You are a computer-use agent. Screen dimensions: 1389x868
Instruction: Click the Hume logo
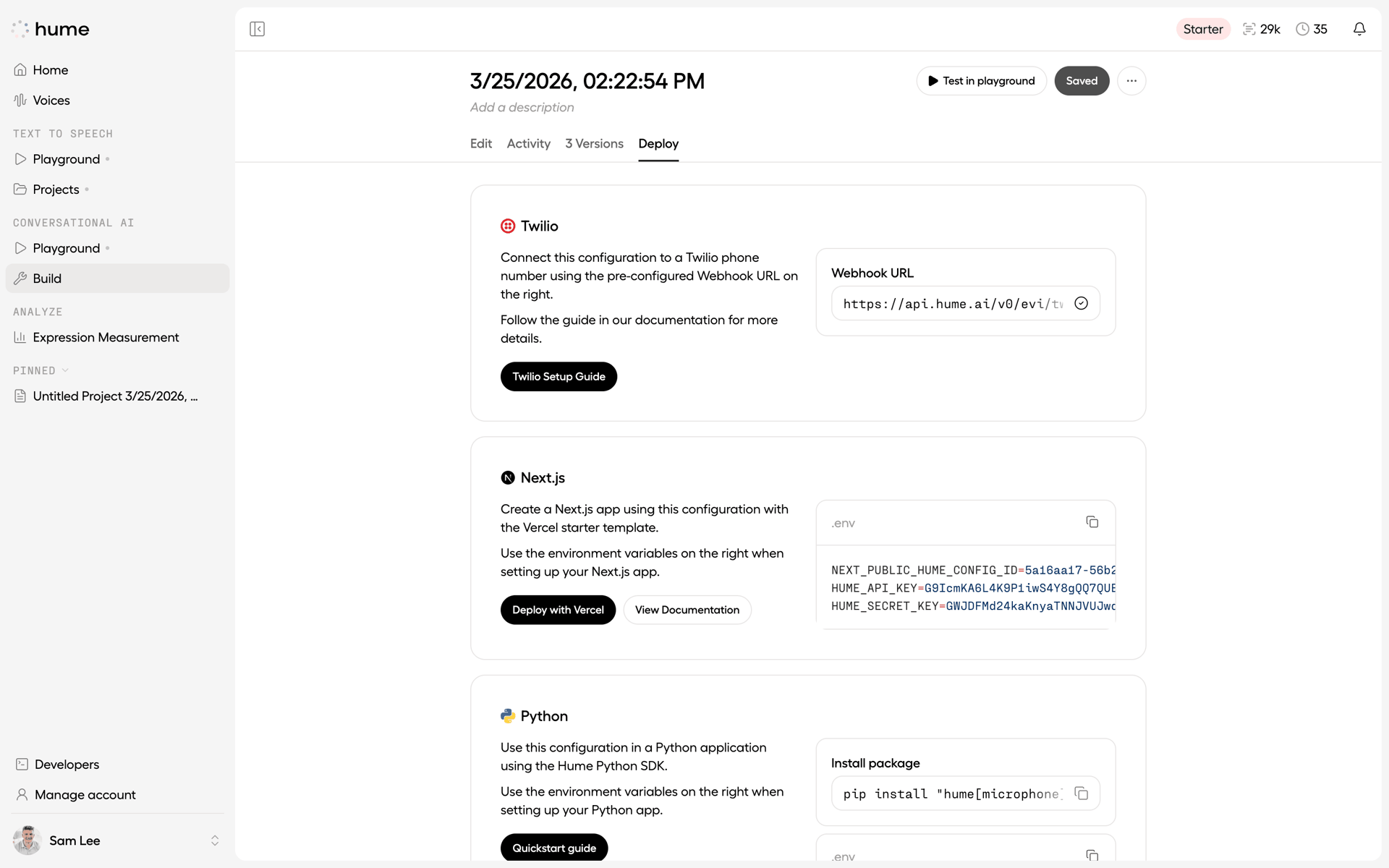click(51, 29)
